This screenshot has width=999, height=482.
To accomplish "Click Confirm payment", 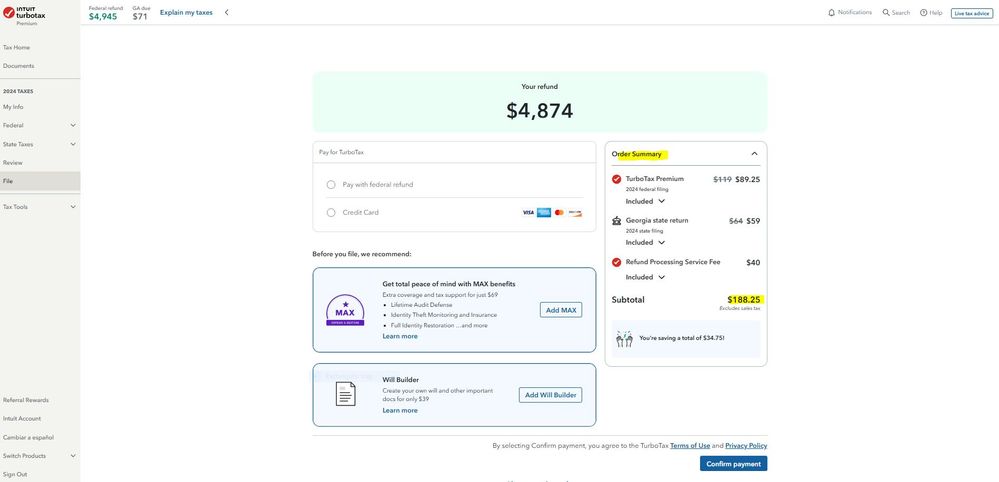I will [733, 464].
